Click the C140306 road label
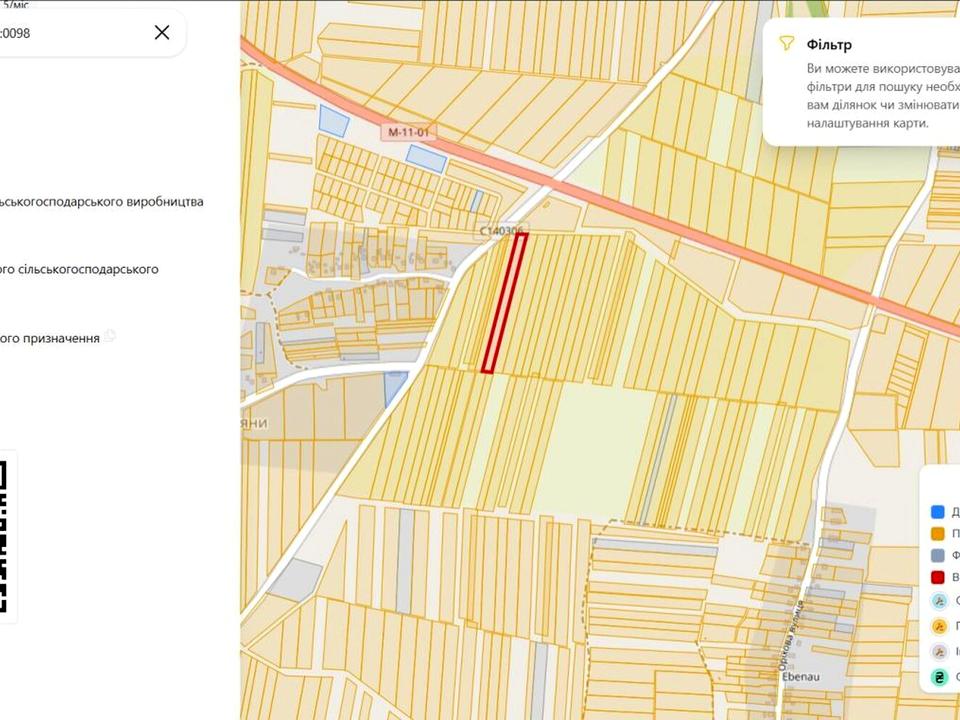960x720 pixels. click(501, 231)
